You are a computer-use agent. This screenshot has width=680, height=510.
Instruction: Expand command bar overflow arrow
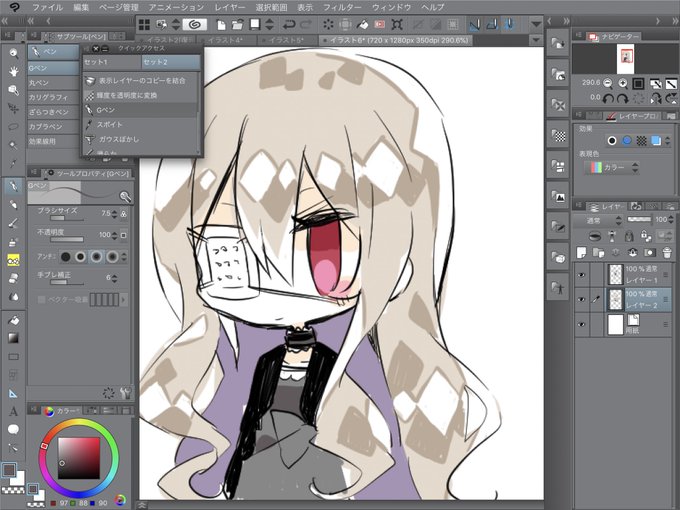536,24
